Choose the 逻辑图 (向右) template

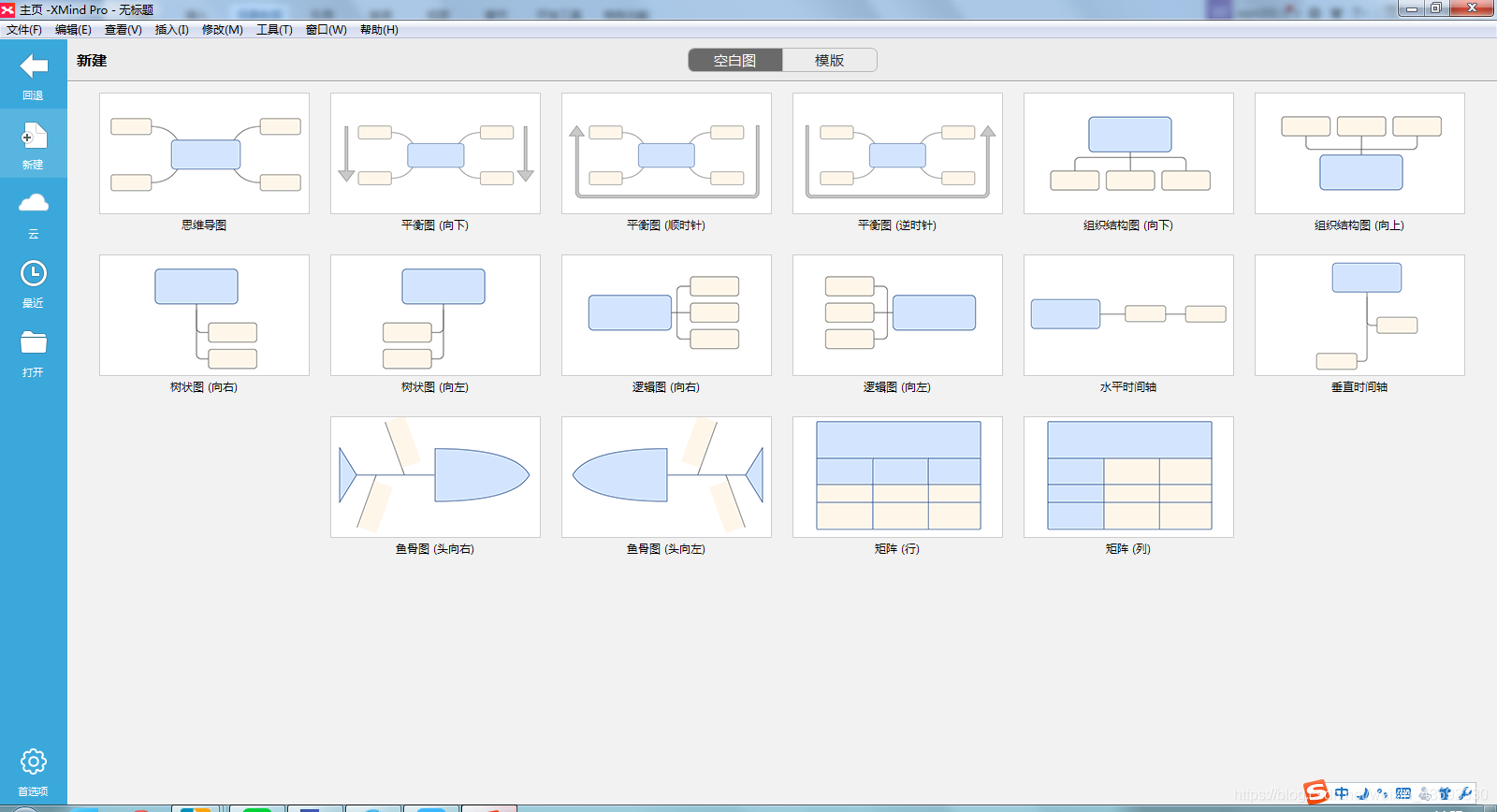click(x=666, y=315)
